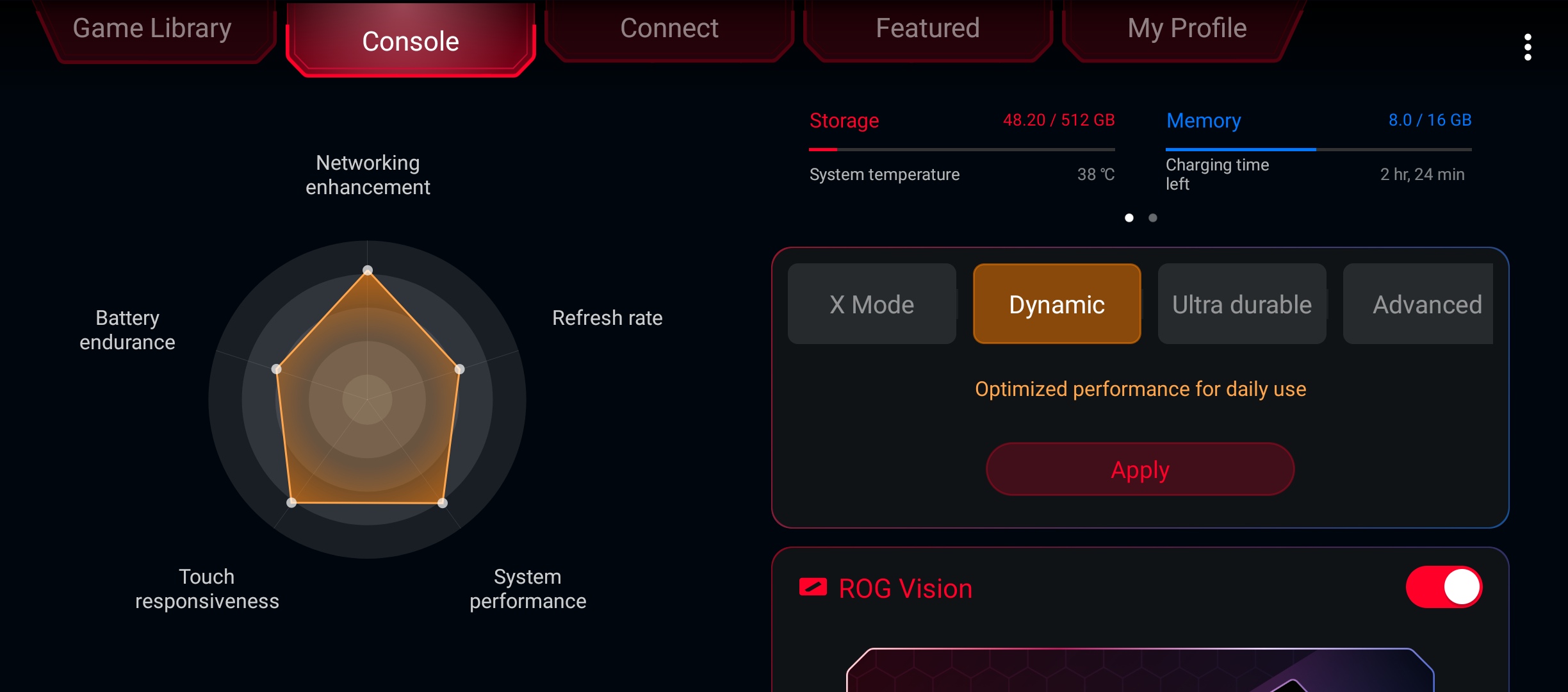
Task: Choose the Dynamic performance mode
Action: click(1057, 304)
